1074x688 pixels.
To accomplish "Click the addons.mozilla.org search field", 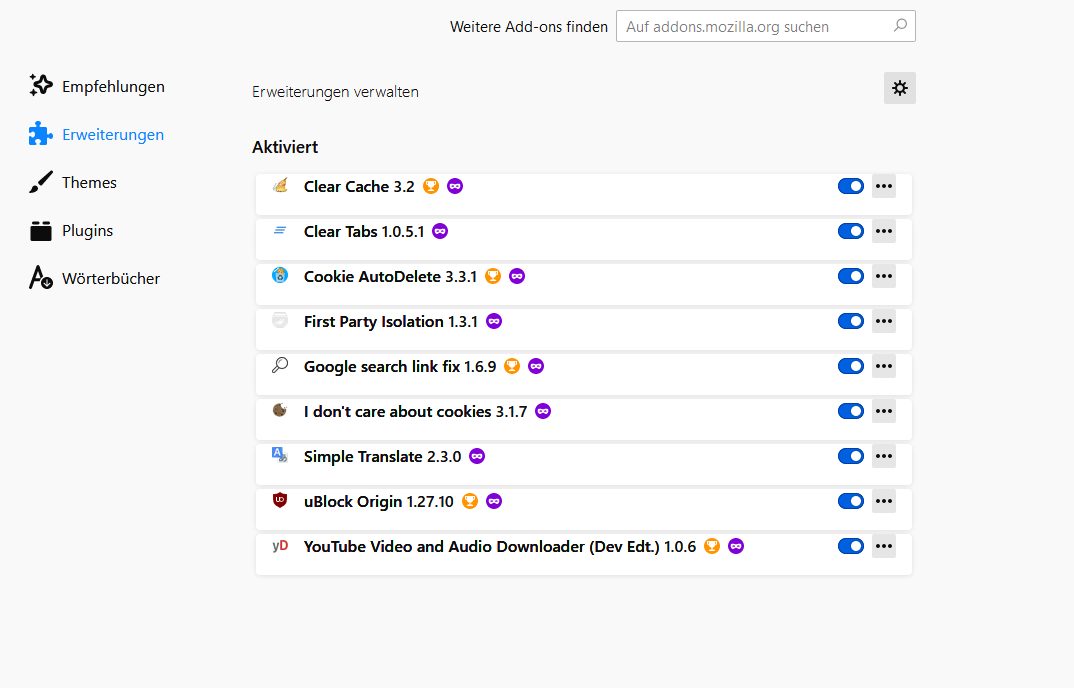I will (756, 27).
